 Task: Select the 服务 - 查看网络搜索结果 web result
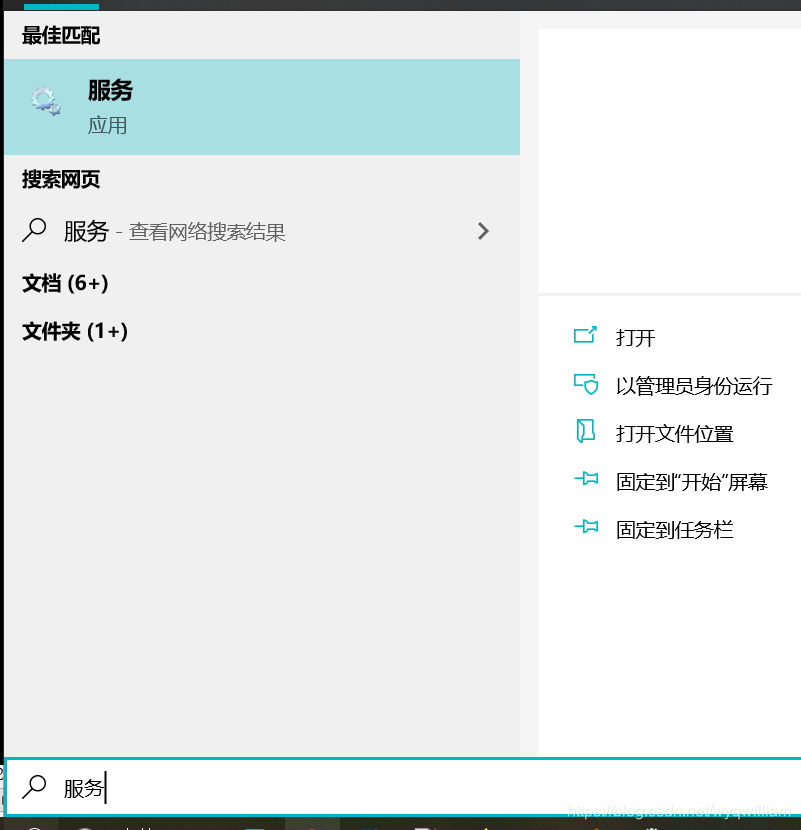(x=262, y=231)
